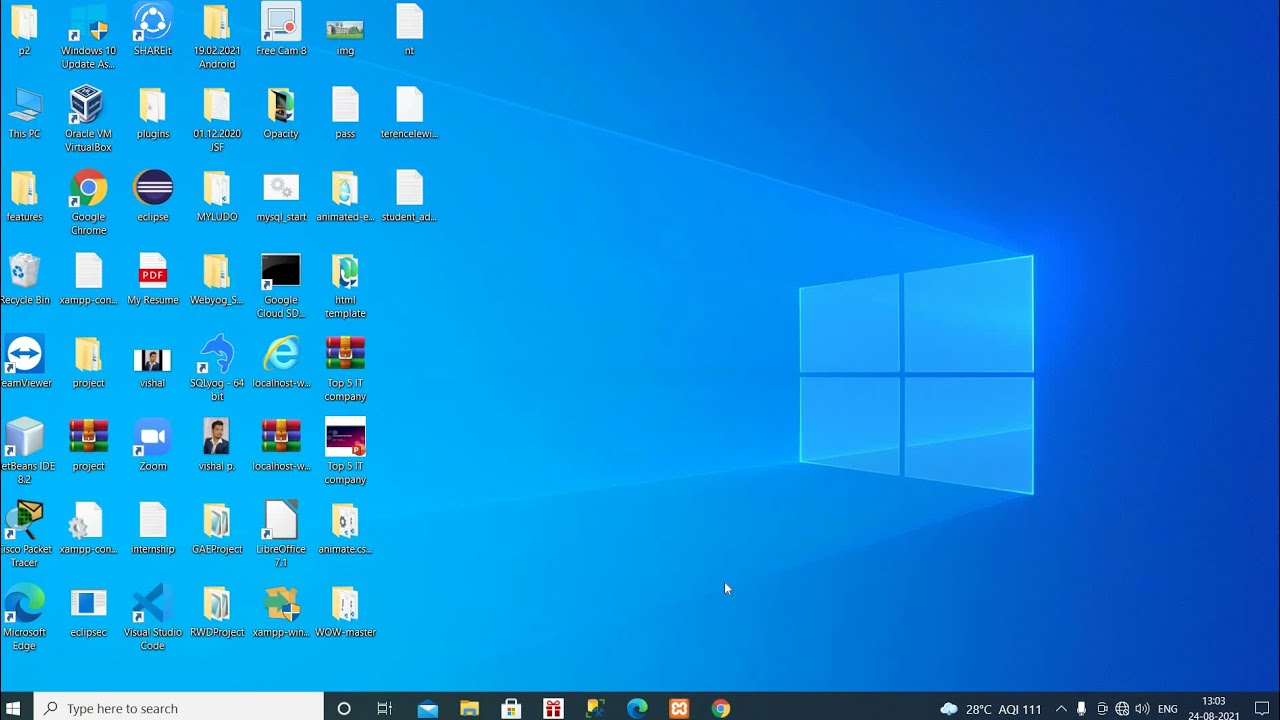Open the Windows Start menu
1280x720 pixels.
pos(14,708)
